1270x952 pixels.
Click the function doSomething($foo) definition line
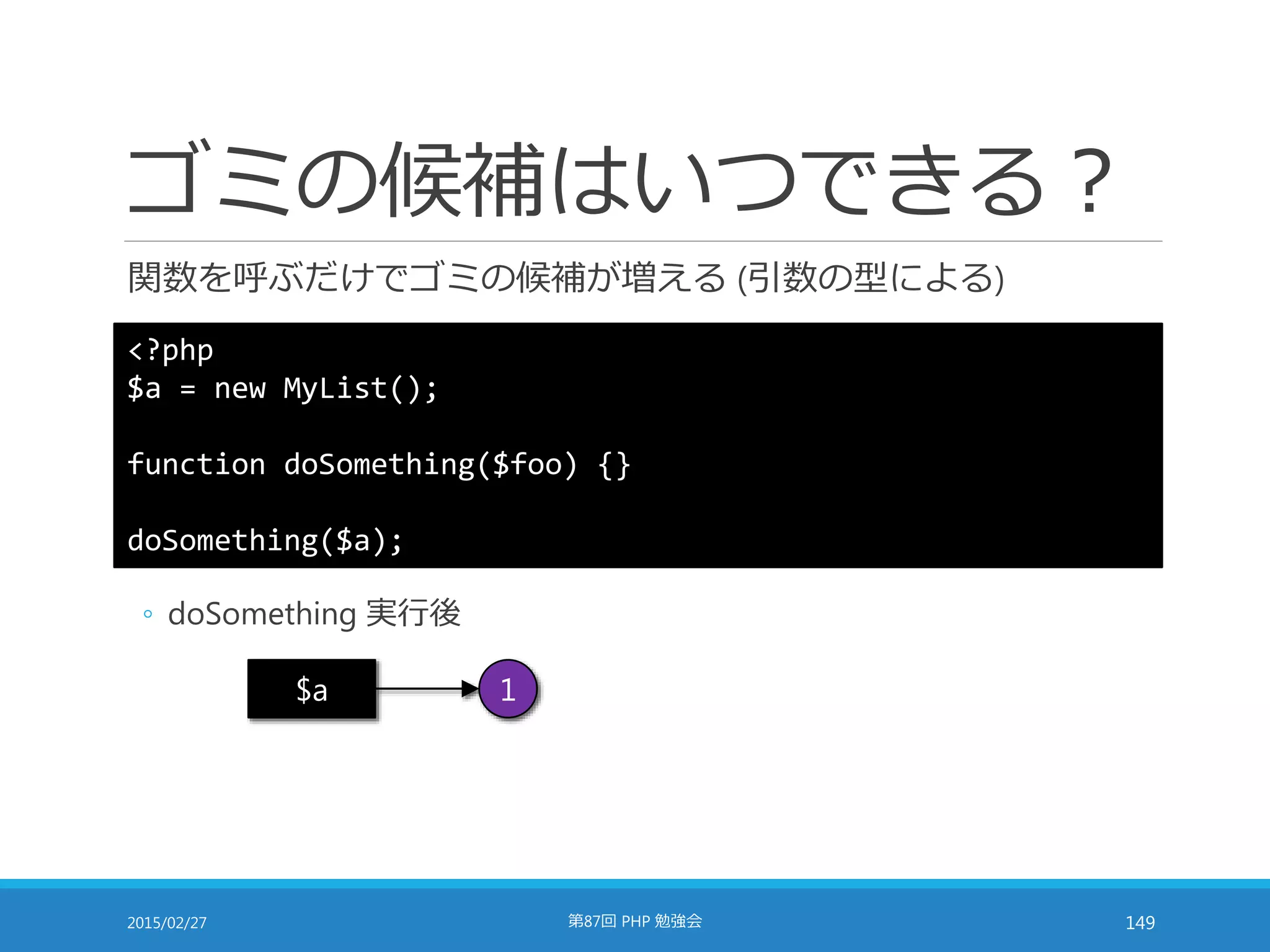click(x=378, y=465)
